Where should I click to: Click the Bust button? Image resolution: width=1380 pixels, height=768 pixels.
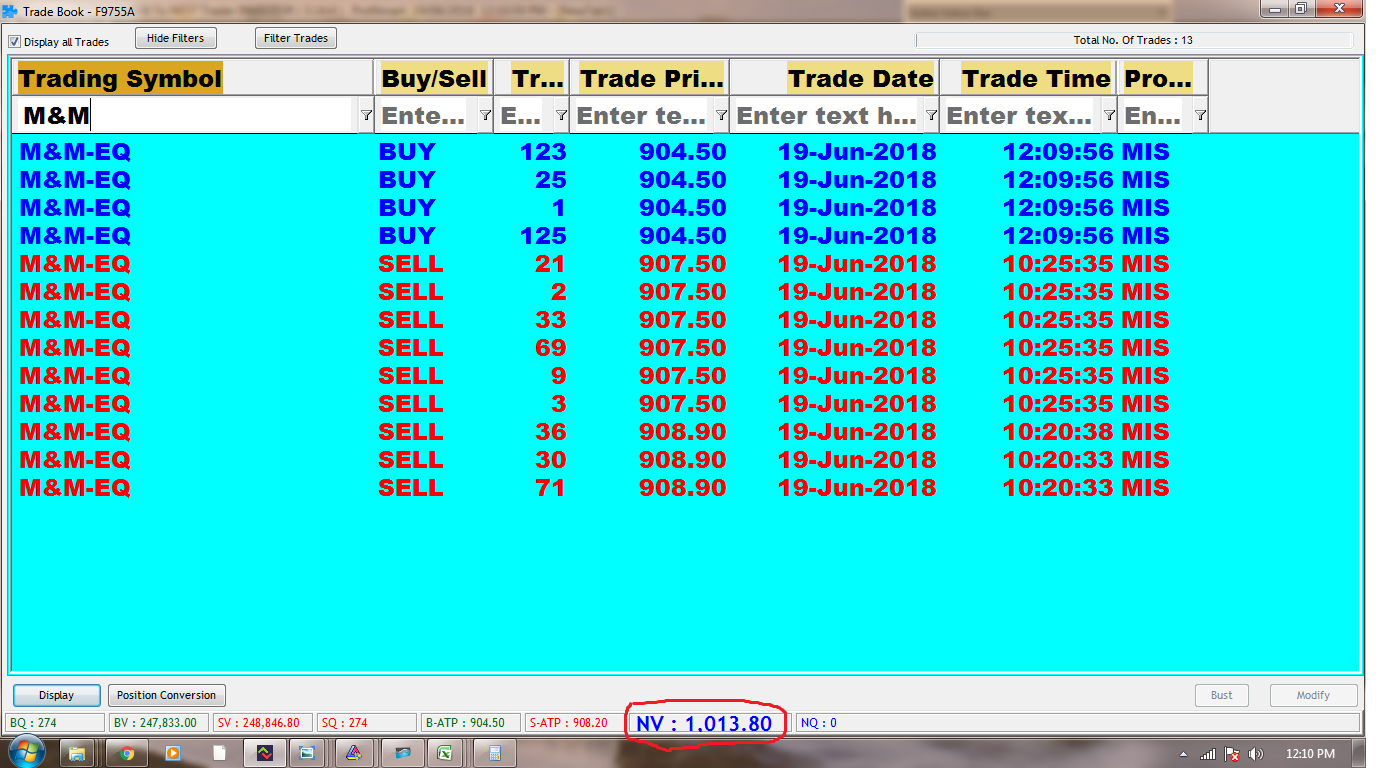pyautogui.click(x=1222, y=695)
